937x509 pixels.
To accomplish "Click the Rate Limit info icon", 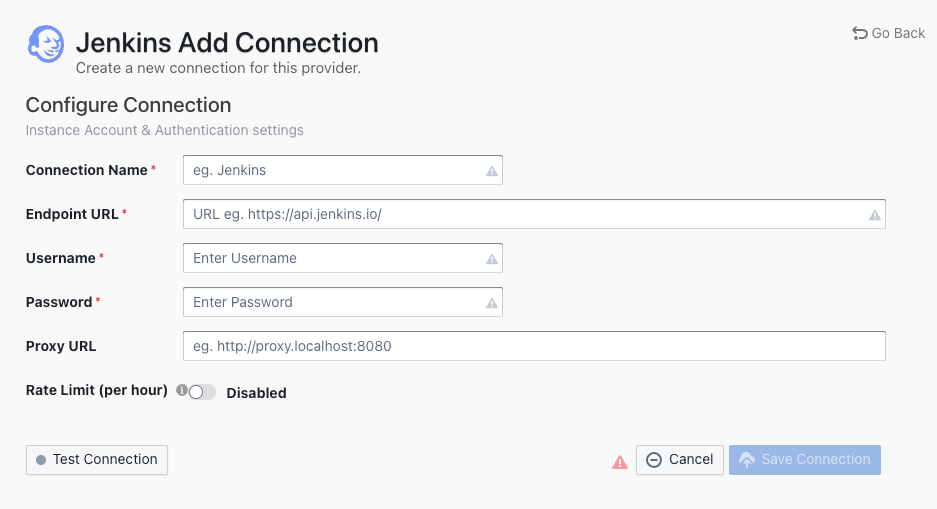I will (x=182, y=391).
